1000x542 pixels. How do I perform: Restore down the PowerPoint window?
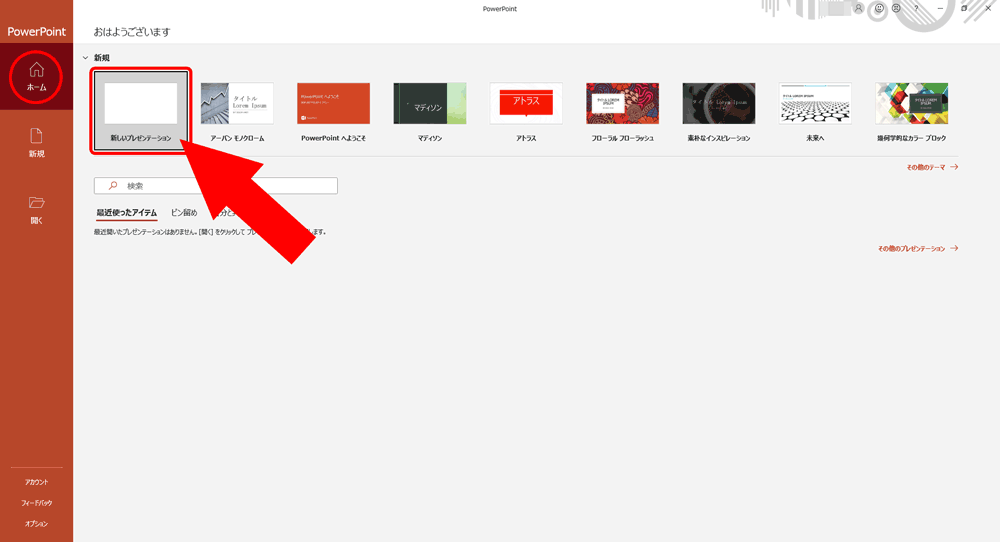[x=964, y=8]
